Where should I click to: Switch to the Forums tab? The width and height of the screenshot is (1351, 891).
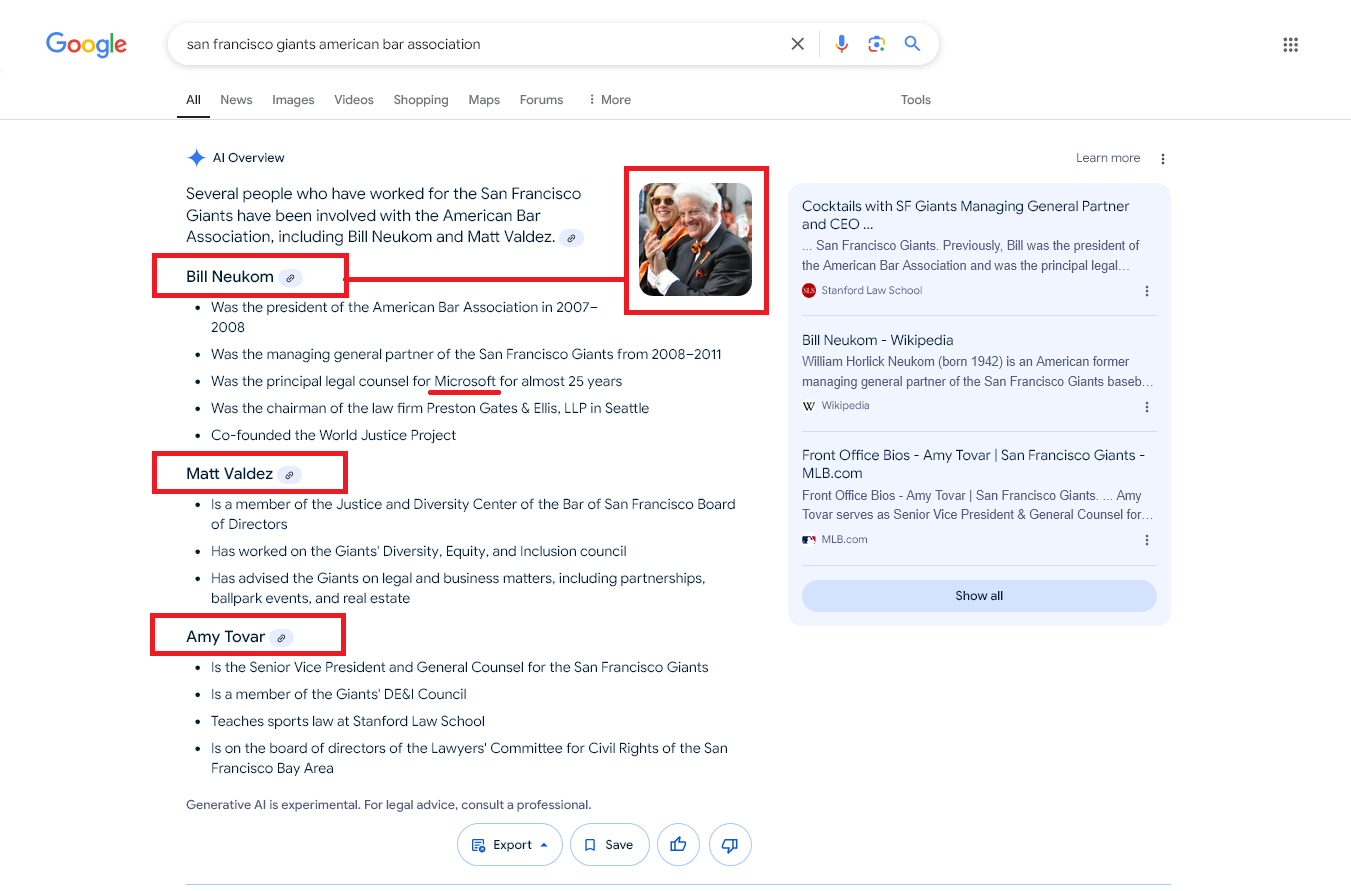[x=541, y=100]
